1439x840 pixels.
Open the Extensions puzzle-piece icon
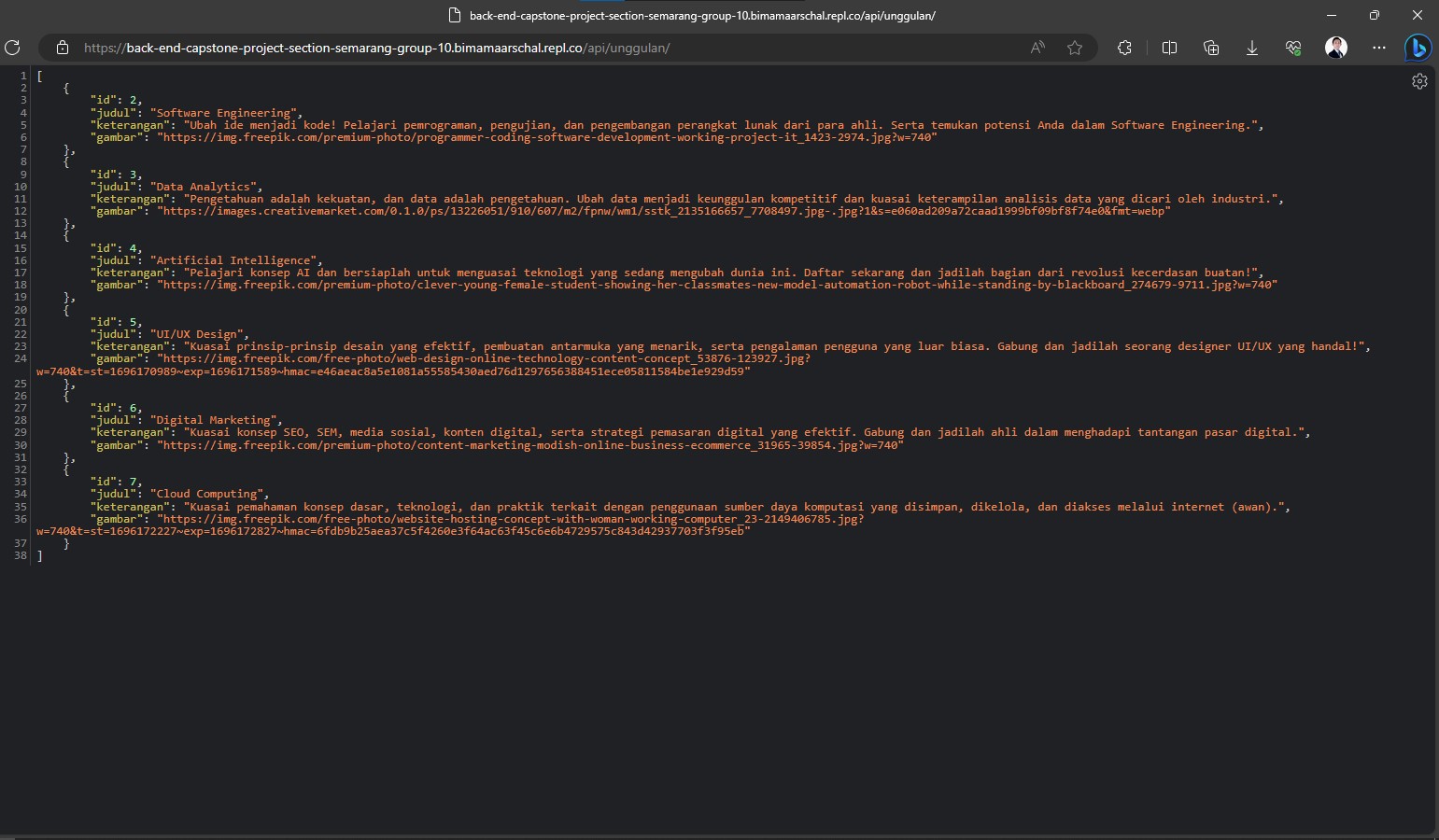pyautogui.click(x=1124, y=48)
